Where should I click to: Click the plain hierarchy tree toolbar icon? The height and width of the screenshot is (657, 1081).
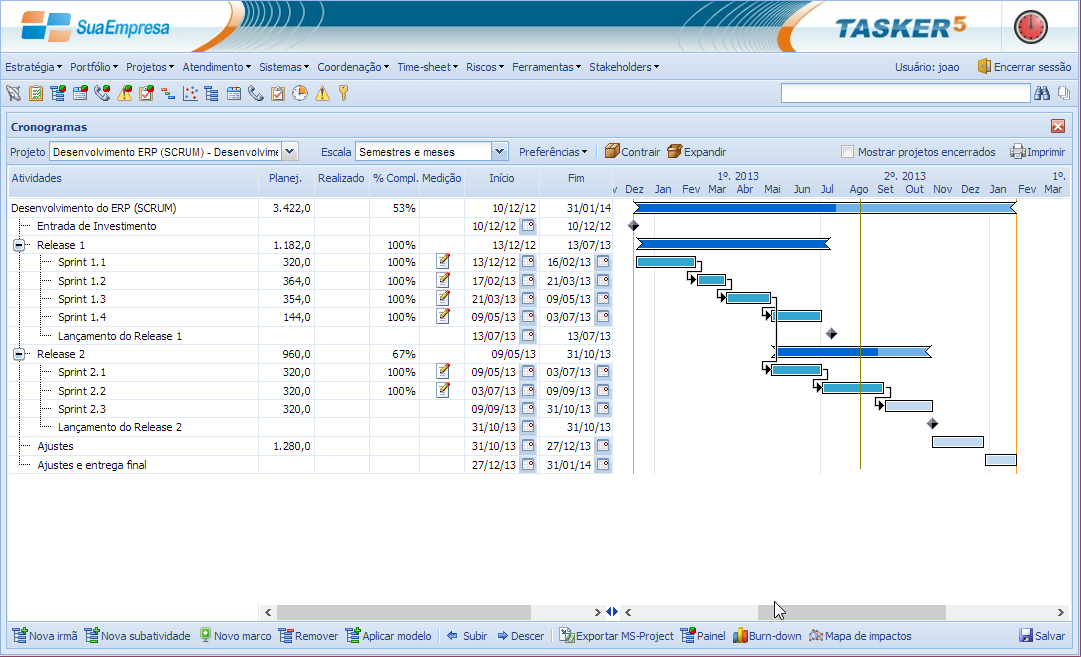pos(212,93)
